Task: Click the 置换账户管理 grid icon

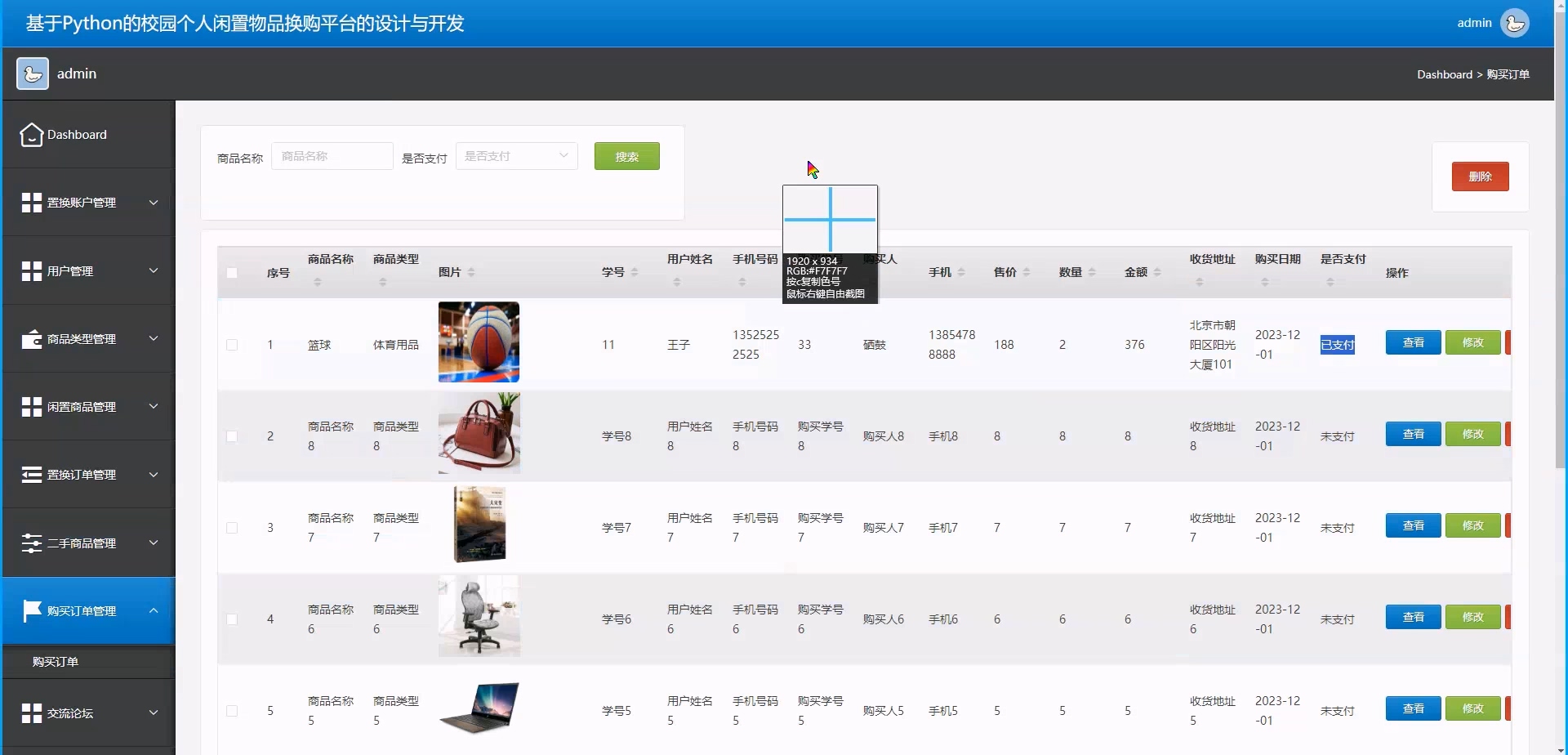Action: (x=31, y=203)
